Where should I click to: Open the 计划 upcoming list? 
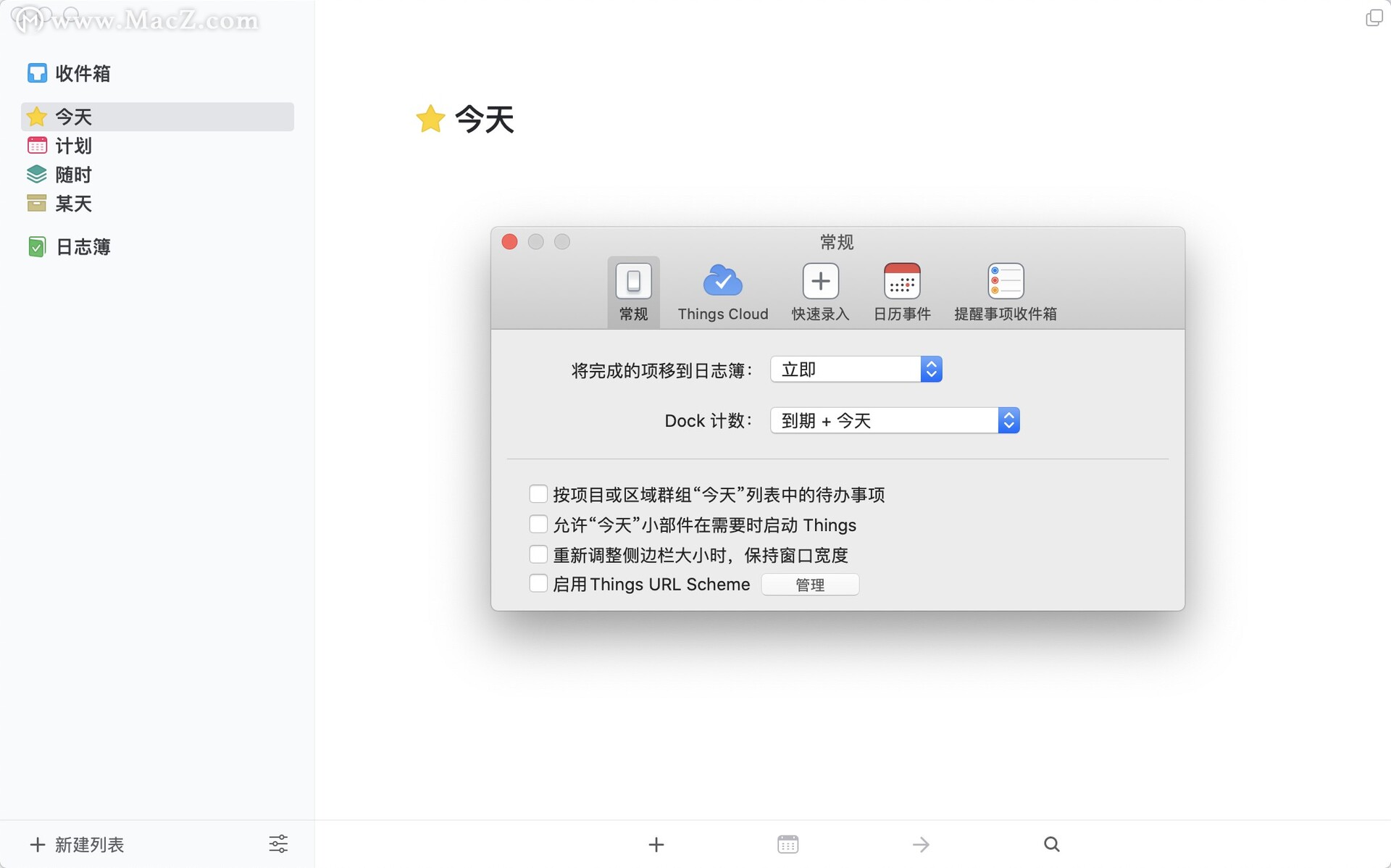[157, 146]
